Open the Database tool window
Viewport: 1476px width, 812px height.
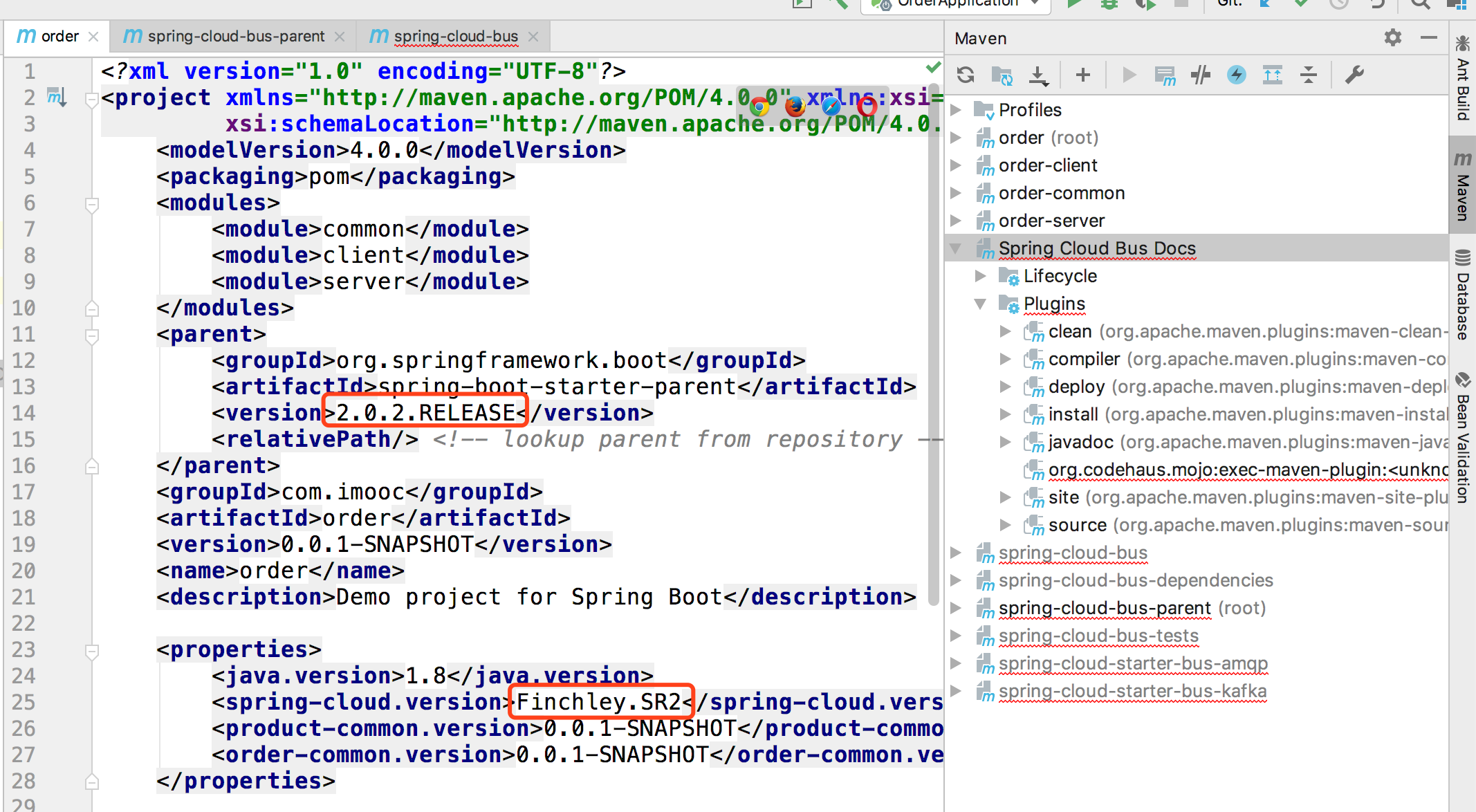pos(1463,296)
